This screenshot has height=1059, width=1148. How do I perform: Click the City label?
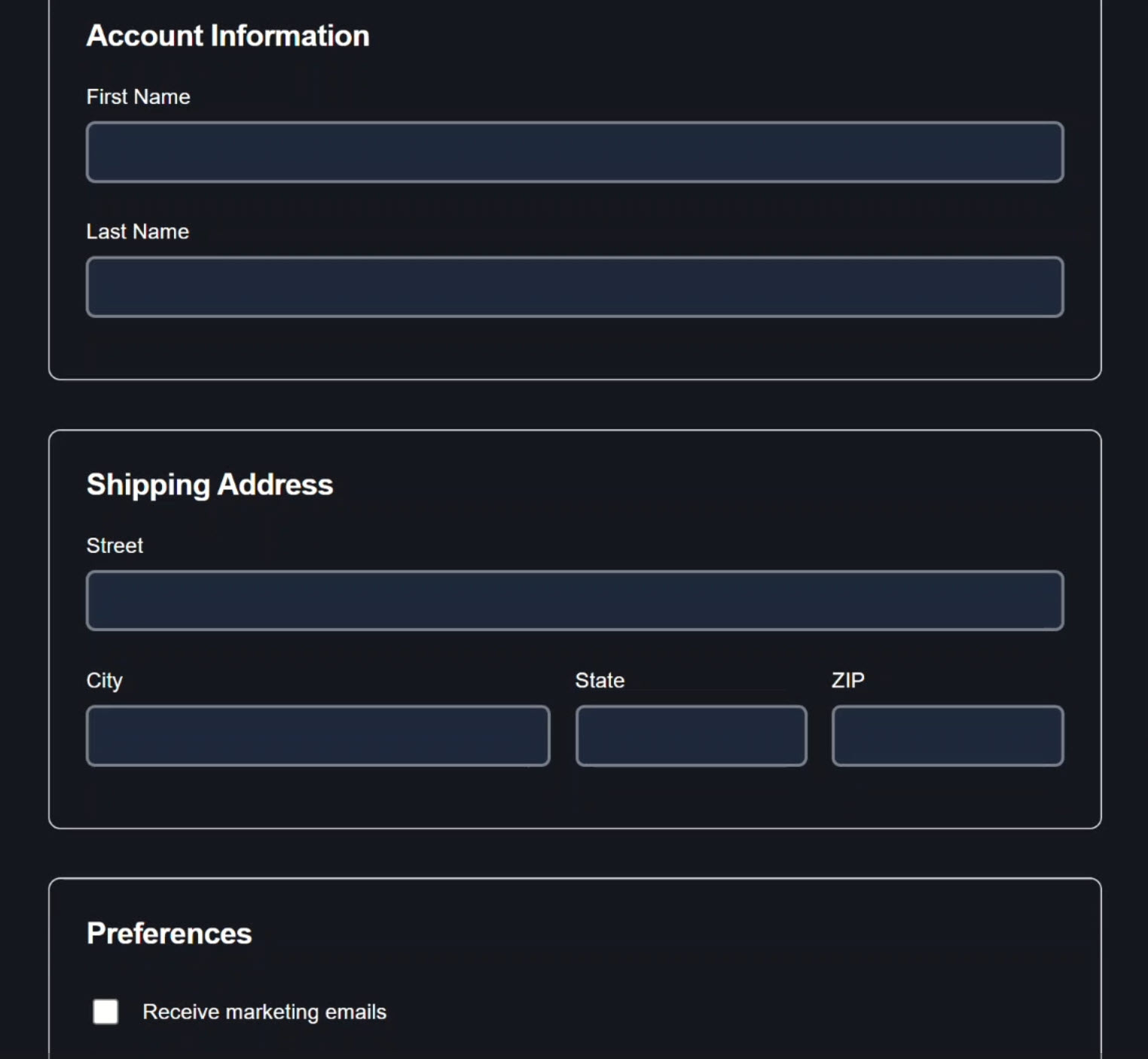click(x=104, y=680)
